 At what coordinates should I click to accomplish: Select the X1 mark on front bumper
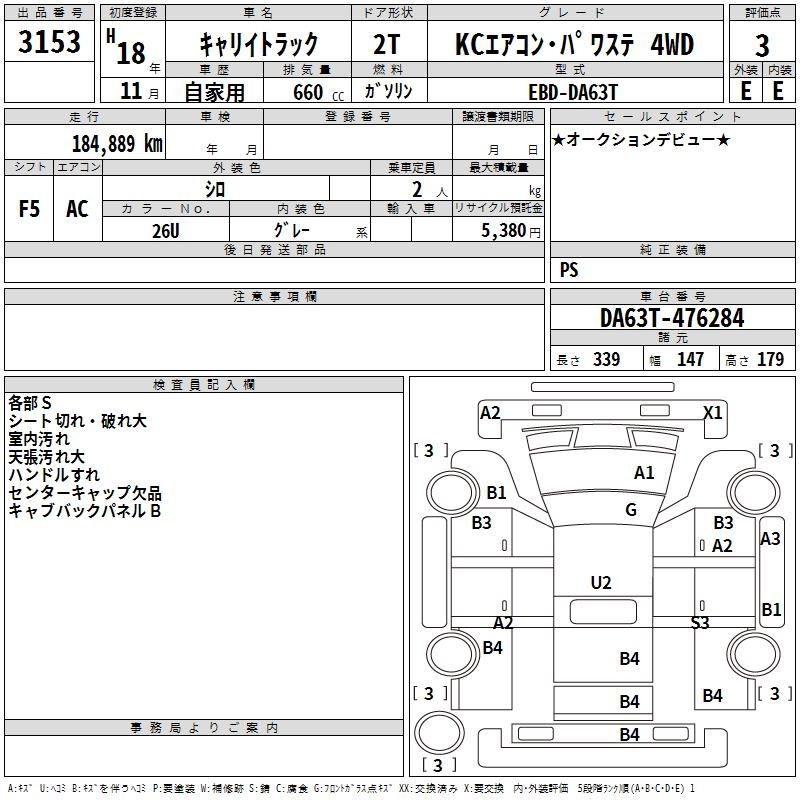[713, 412]
